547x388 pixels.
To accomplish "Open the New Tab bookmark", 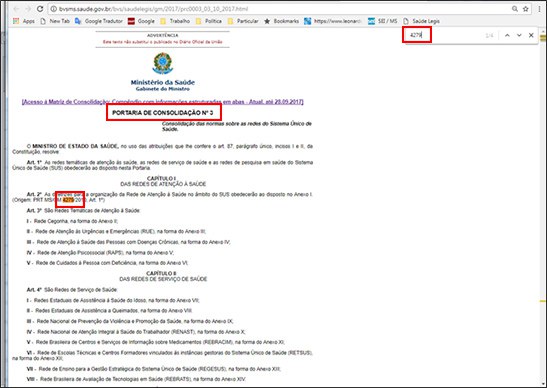I will 55,21.
